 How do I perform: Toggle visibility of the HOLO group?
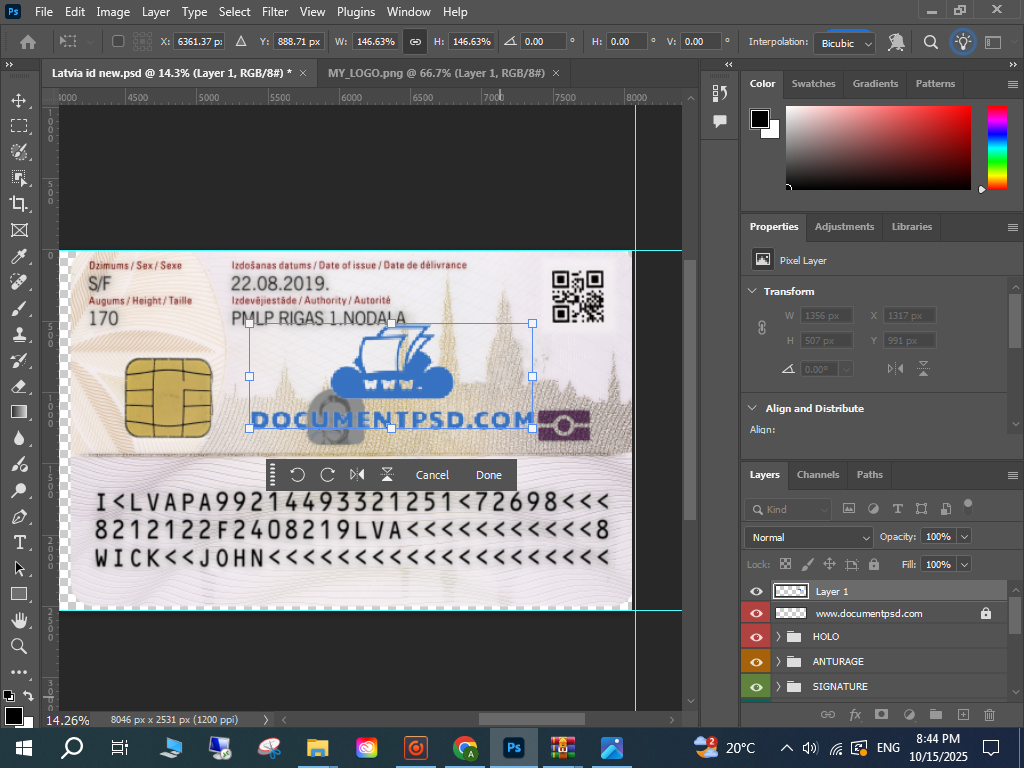pyautogui.click(x=756, y=637)
